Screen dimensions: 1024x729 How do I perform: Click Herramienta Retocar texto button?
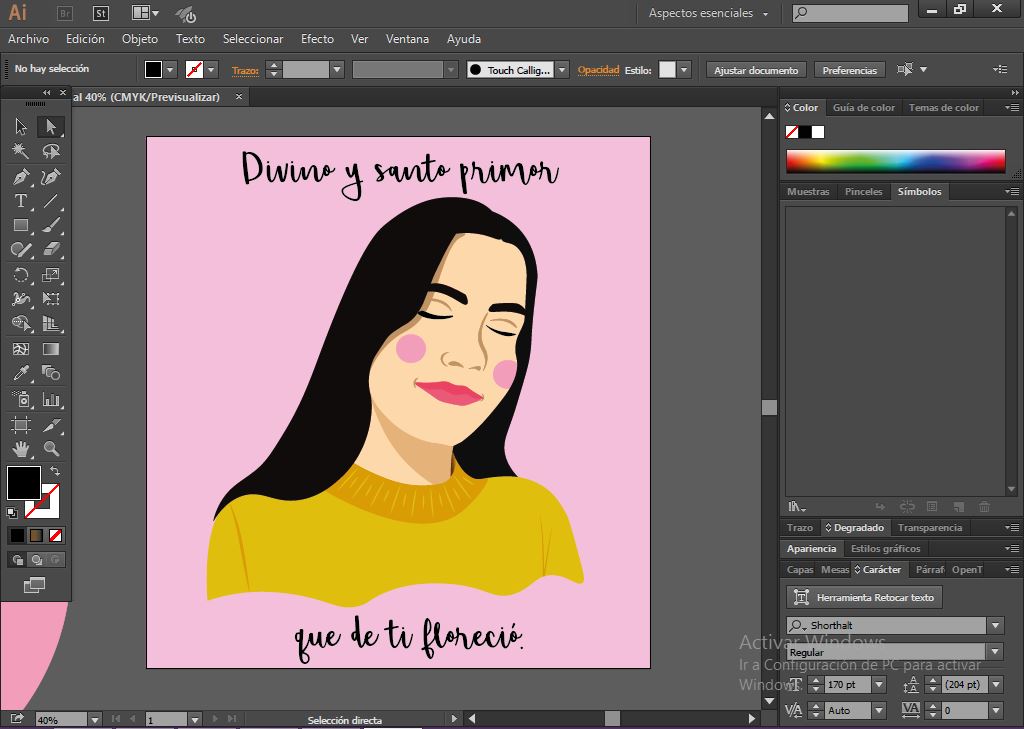(864, 597)
